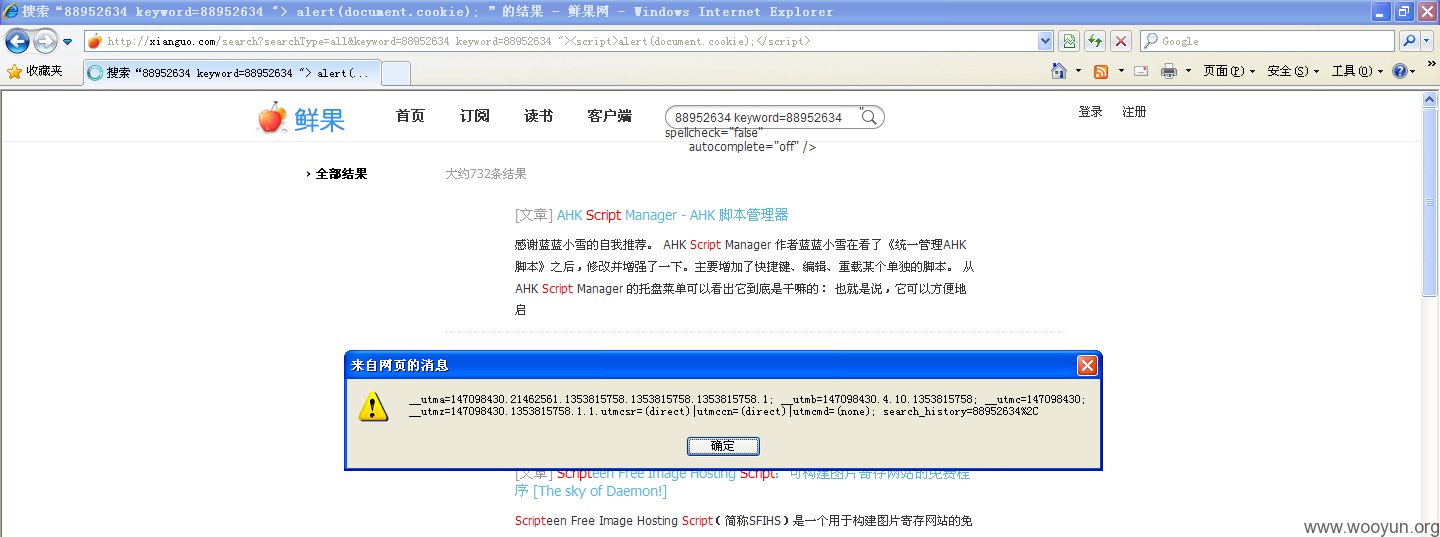Expand the Home icon dropdown arrow
The image size is (1440, 537).
[x=1078, y=71]
